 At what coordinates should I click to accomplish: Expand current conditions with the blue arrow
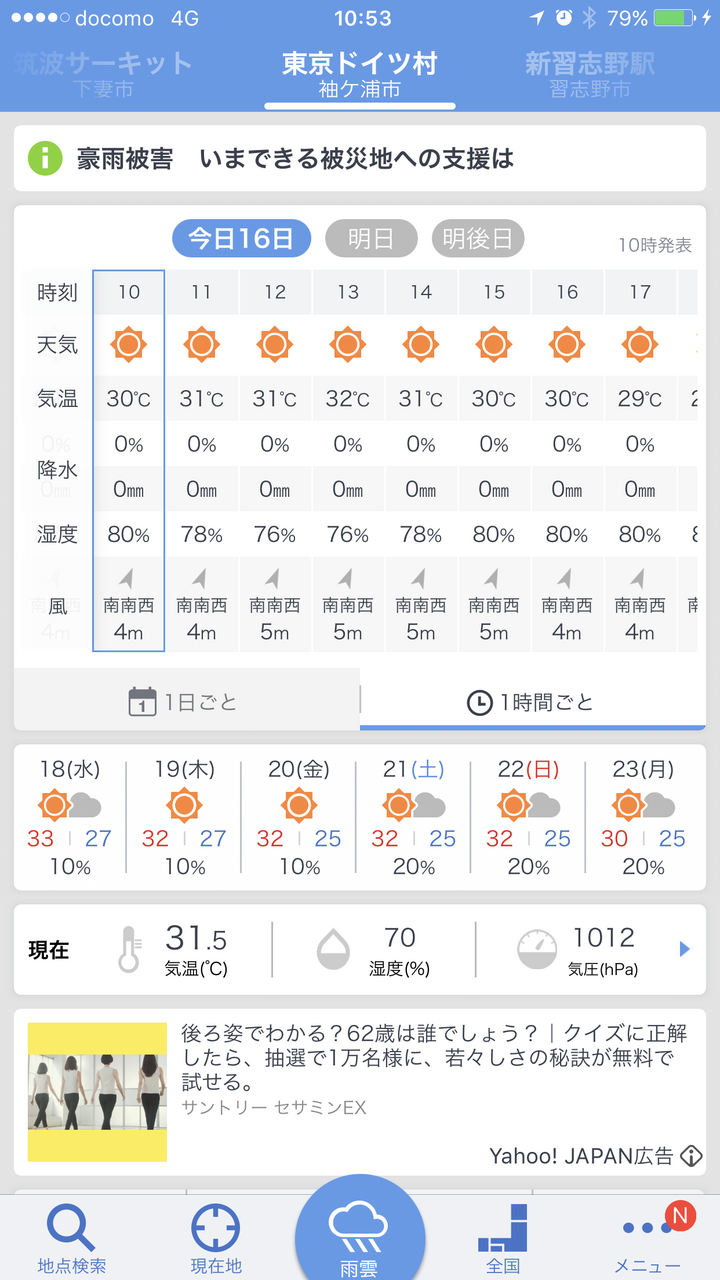click(x=685, y=949)
